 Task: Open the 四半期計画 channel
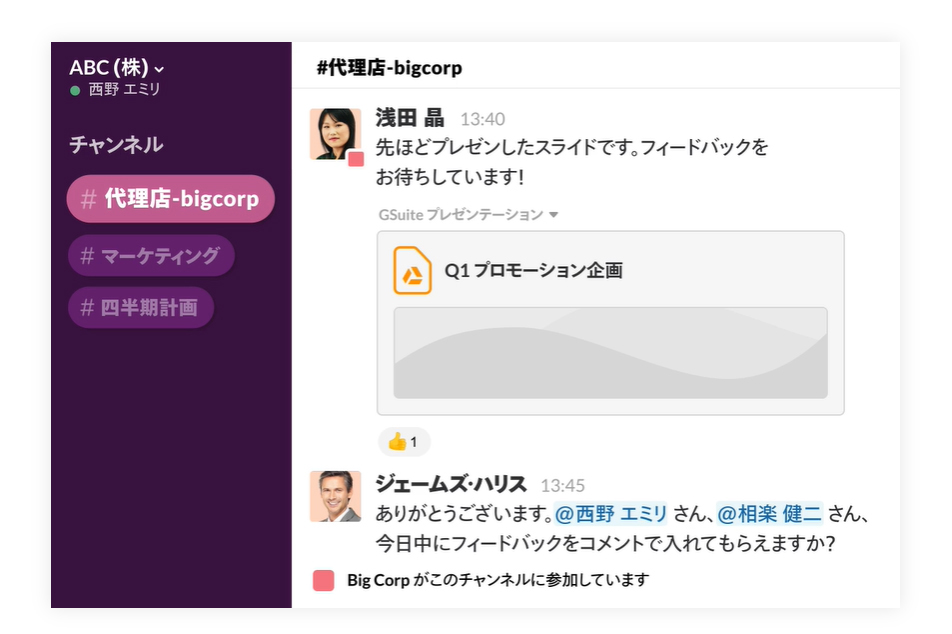pos(141,307)
